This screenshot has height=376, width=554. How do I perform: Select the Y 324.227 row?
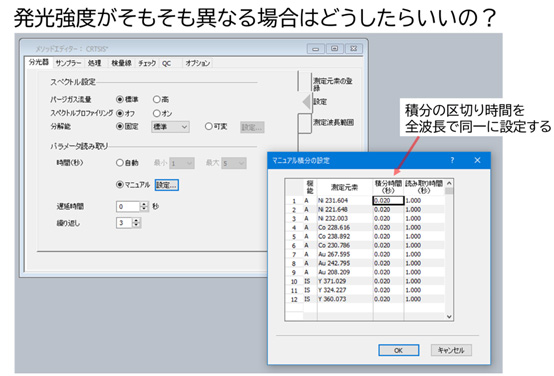[x=365, y=290]
